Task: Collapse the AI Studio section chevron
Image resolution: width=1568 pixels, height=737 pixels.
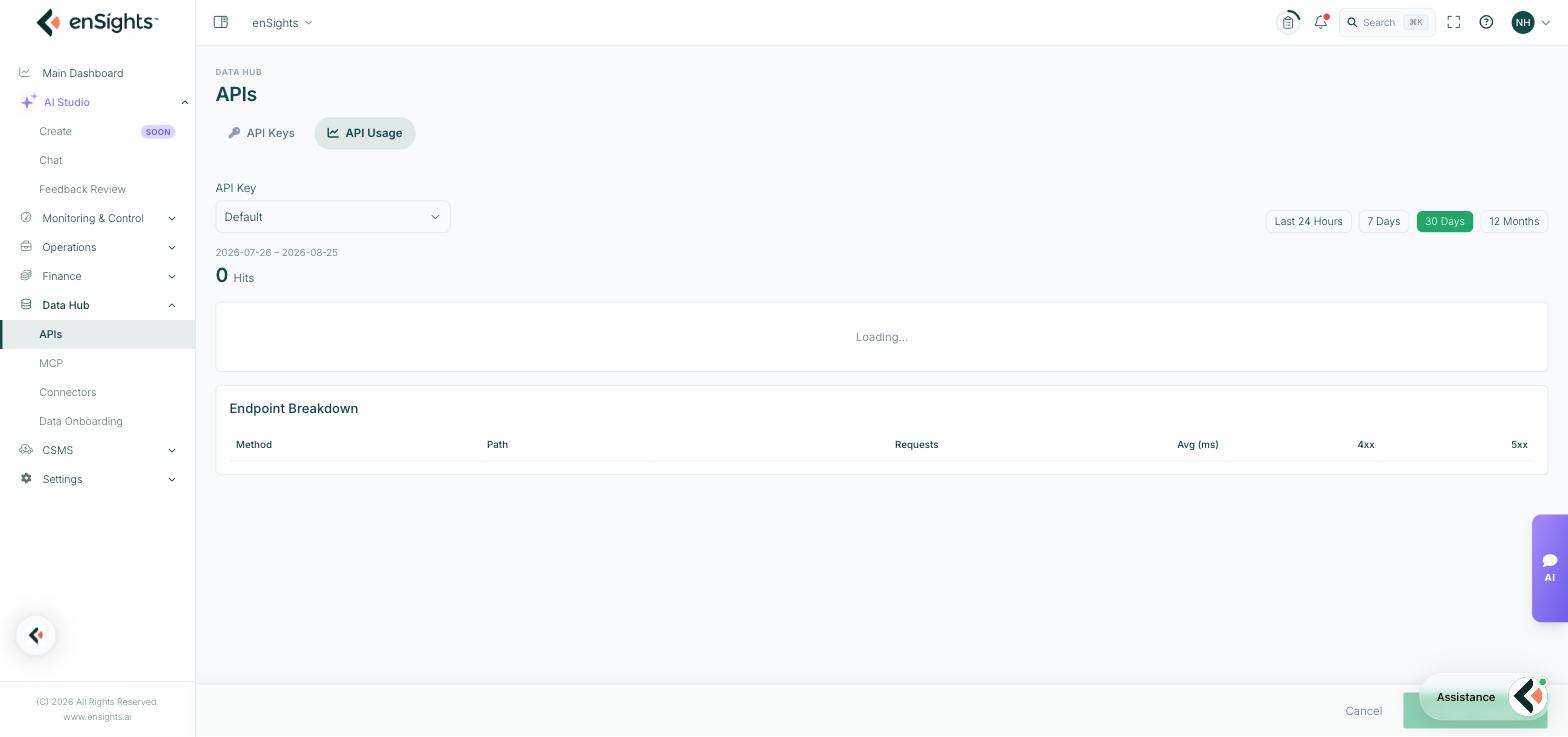Action: click(x=185, y=102)
